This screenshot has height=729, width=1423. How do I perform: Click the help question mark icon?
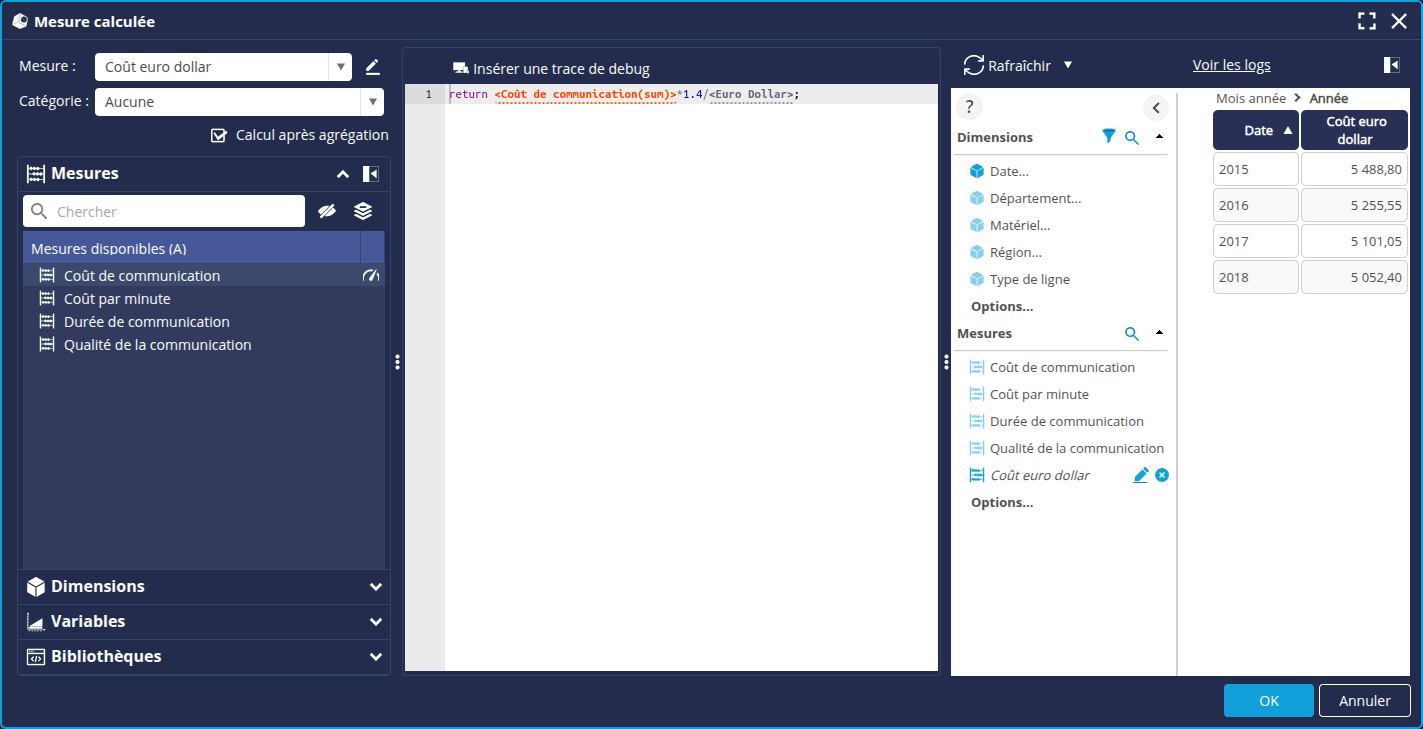[969, 108]
